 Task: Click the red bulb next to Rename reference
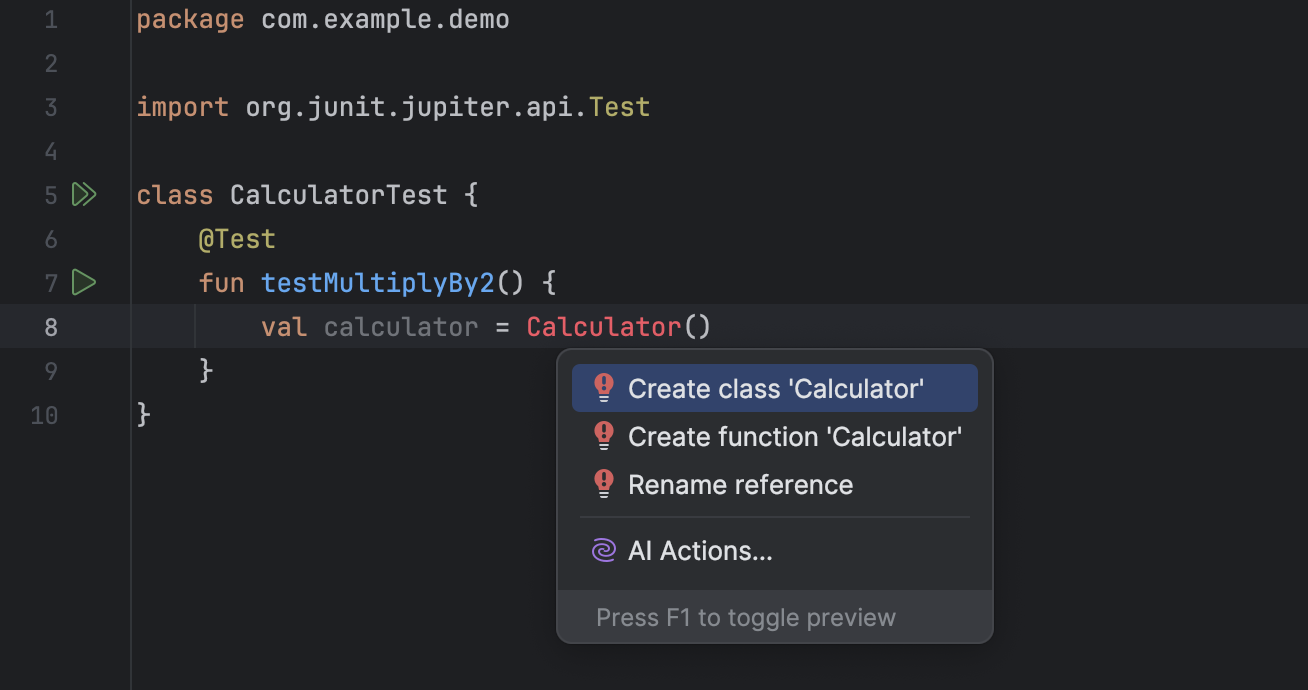(x=603, y=483)
